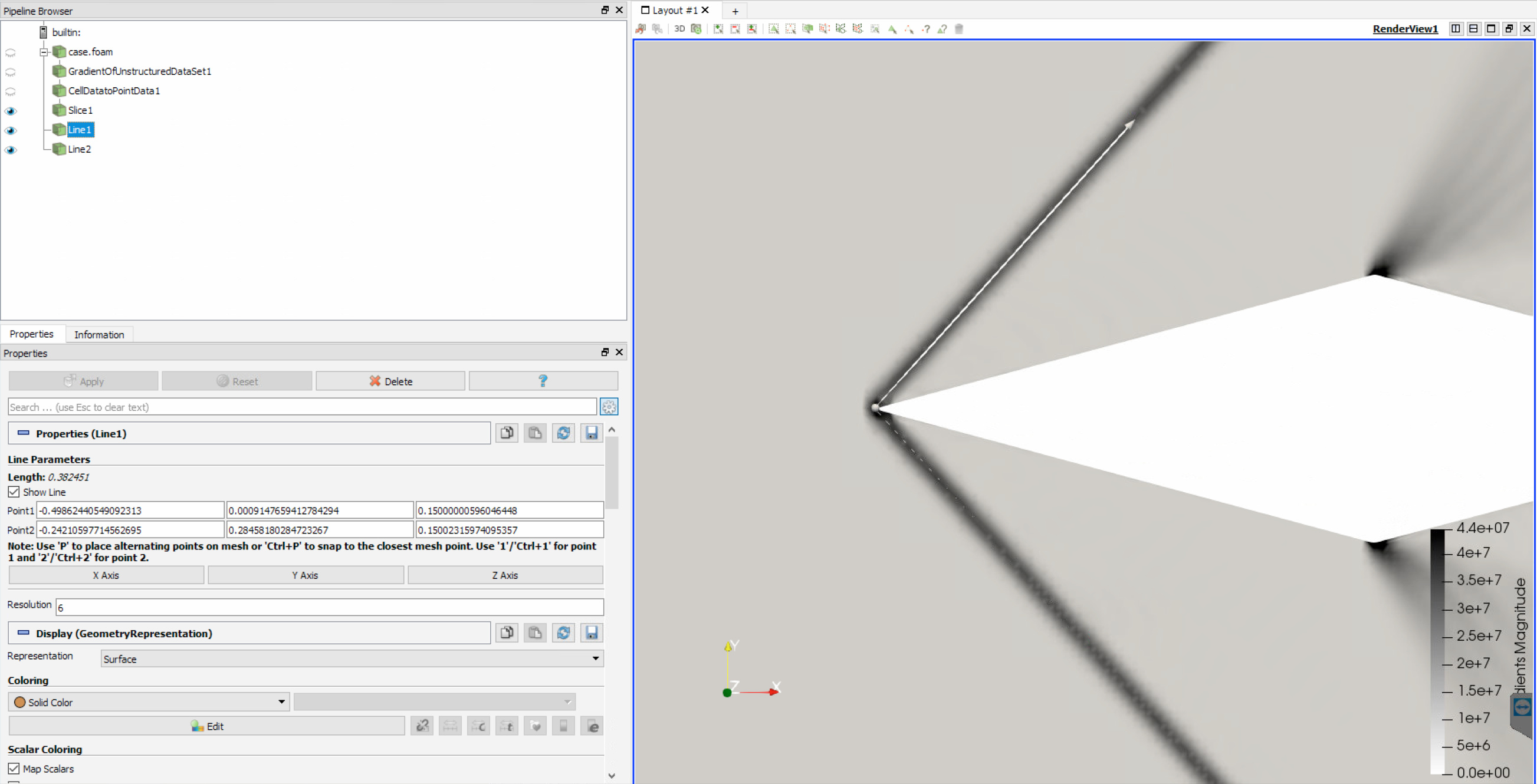1537x784 pixels.
Task: Click the Adjust Camera icon
Action: [697, 29]
